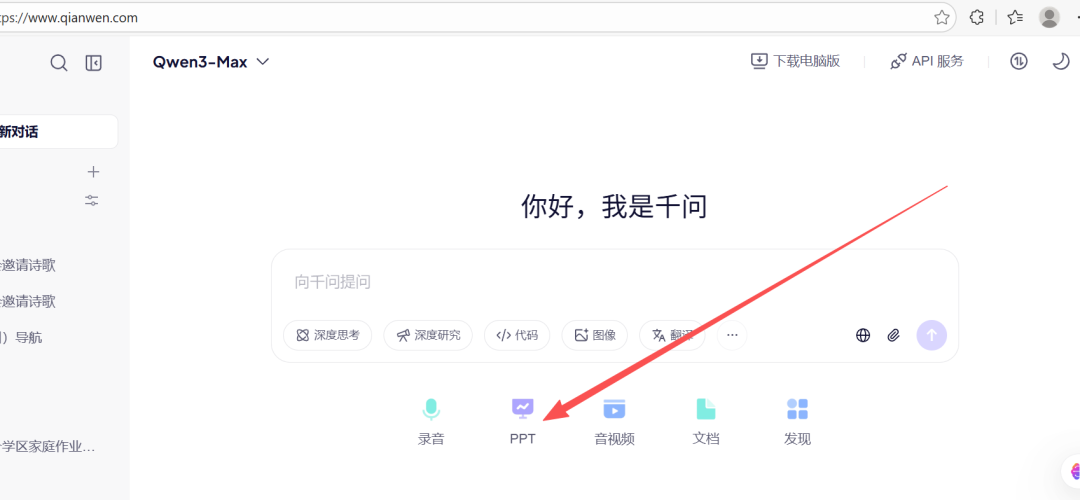The height and width of the screenshot is (500, 1080).
Task: Expand more options ellipsis chip
Action: 732,335
